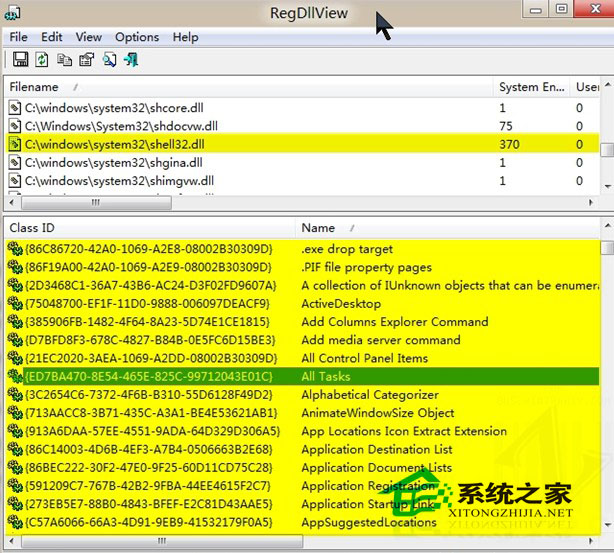Viewport: 614px width, 553px height.
Task: Click the Find toolbar icon
Action: (x=109, y=60)
